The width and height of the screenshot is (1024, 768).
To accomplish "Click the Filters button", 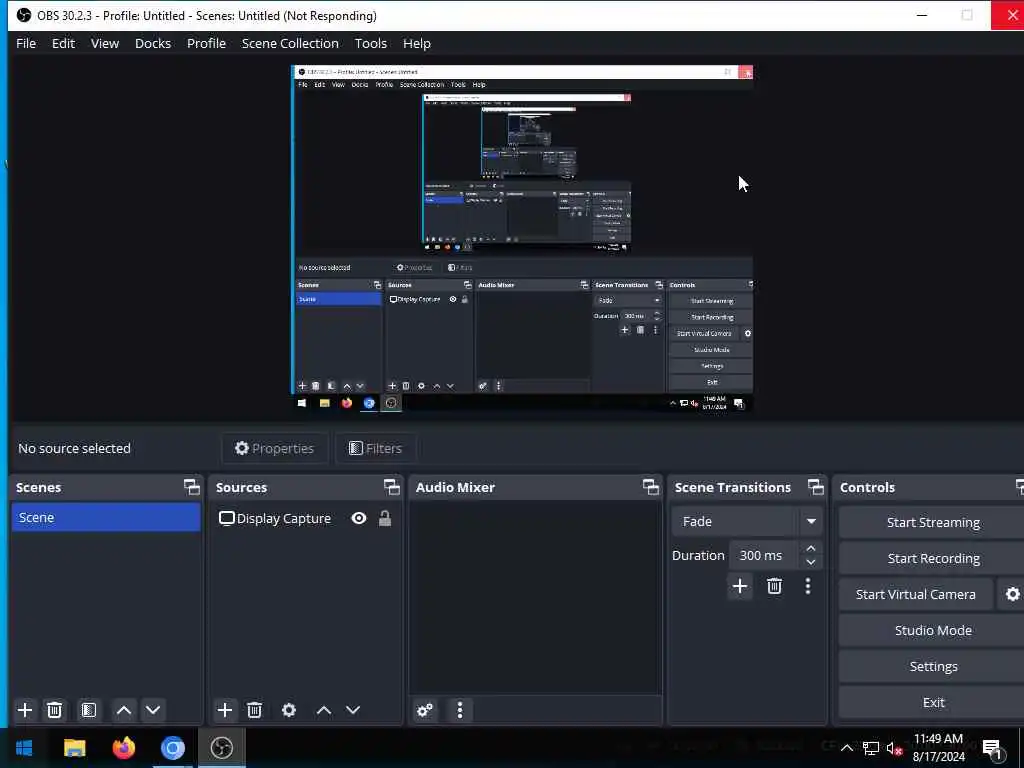I will (376, 449).
